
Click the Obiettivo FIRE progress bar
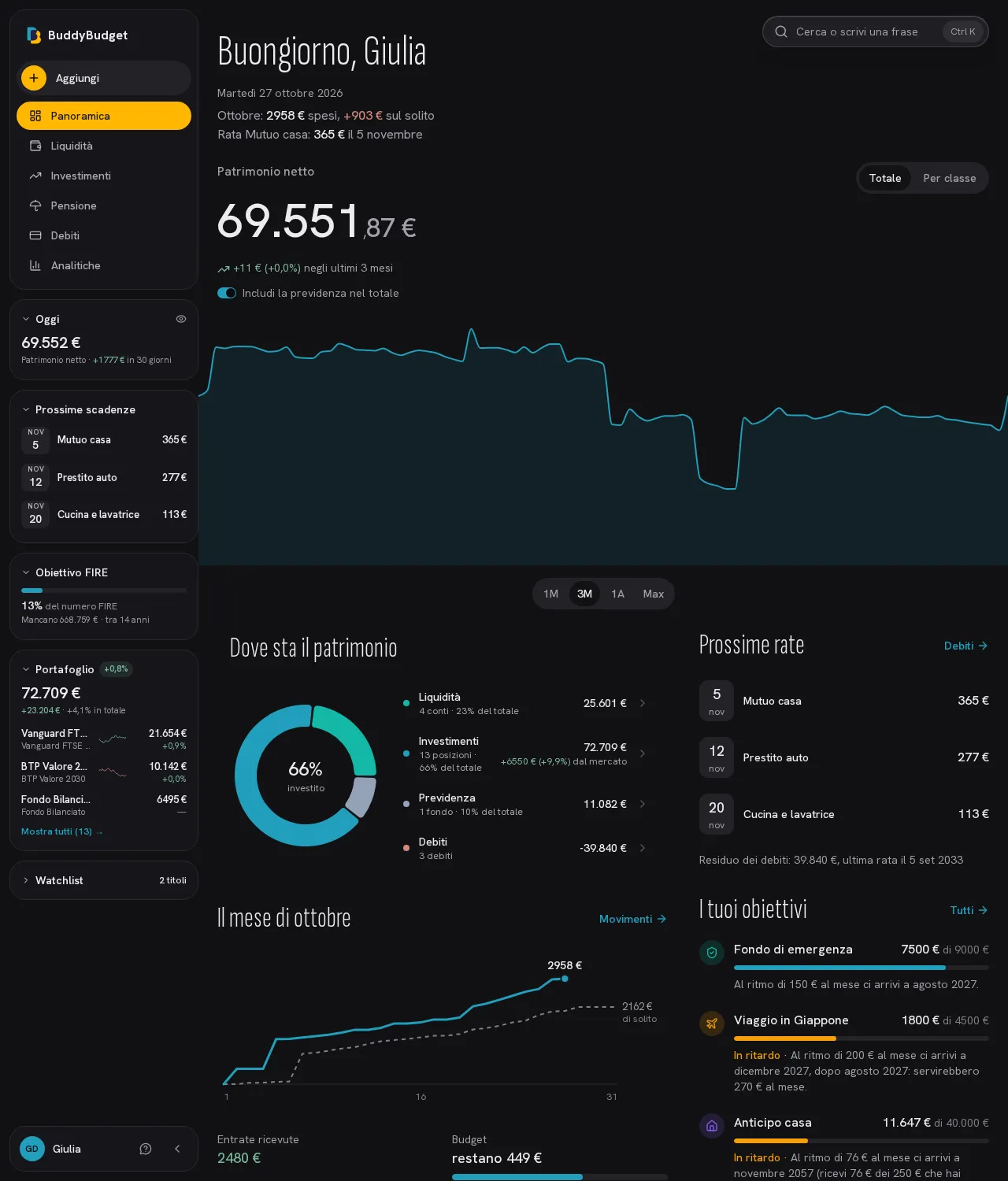click(104, 590)
